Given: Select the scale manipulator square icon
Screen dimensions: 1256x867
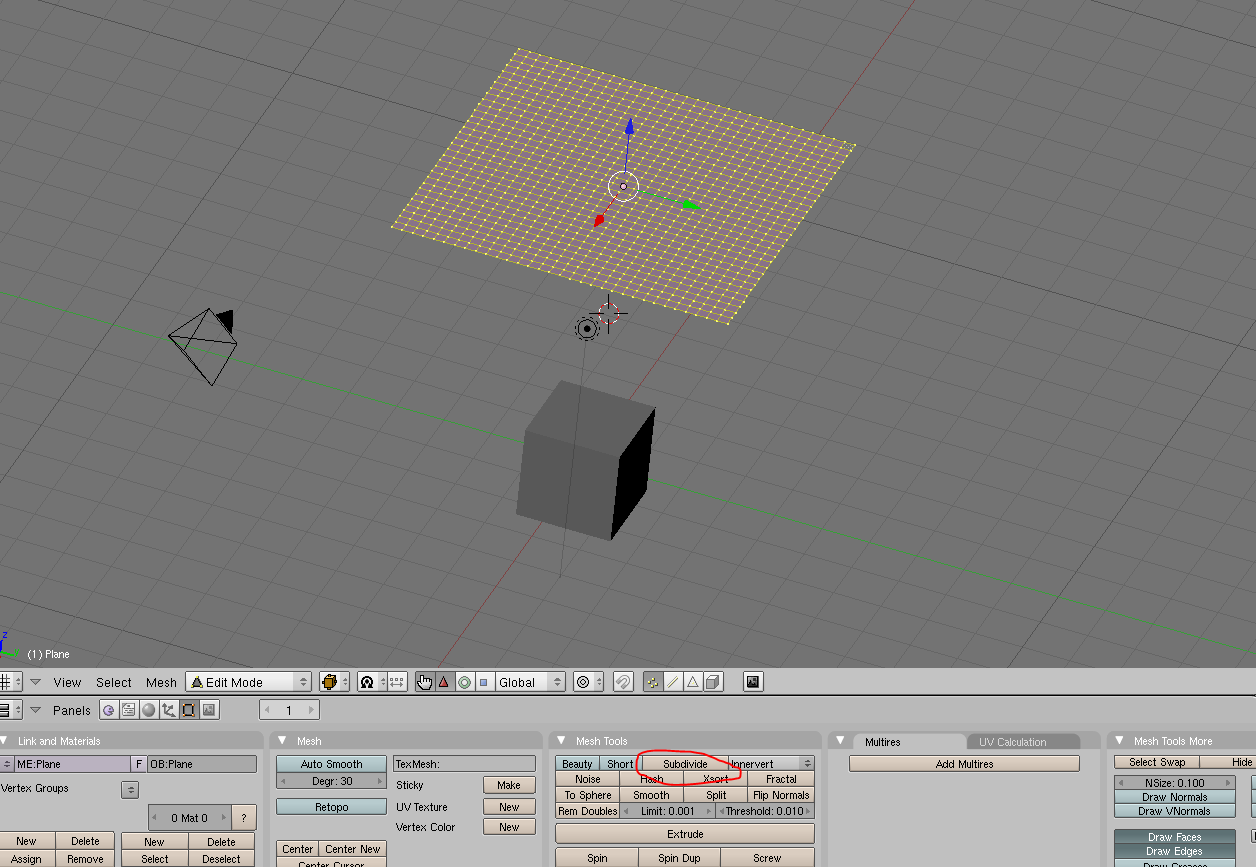Looking at the screenshot, I should click(x=483, y=682).
